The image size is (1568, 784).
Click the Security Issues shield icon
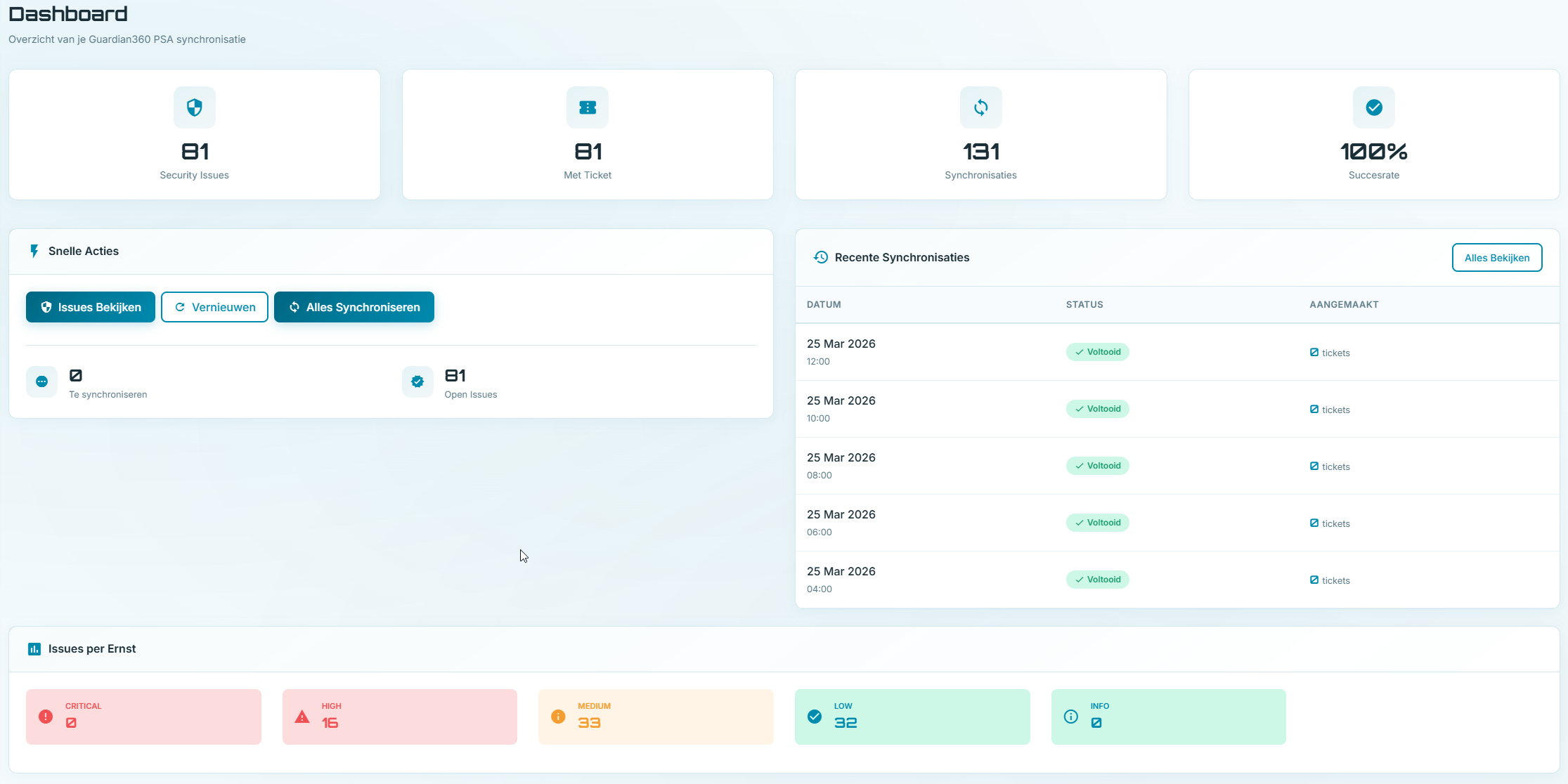[x=195, y=107]
